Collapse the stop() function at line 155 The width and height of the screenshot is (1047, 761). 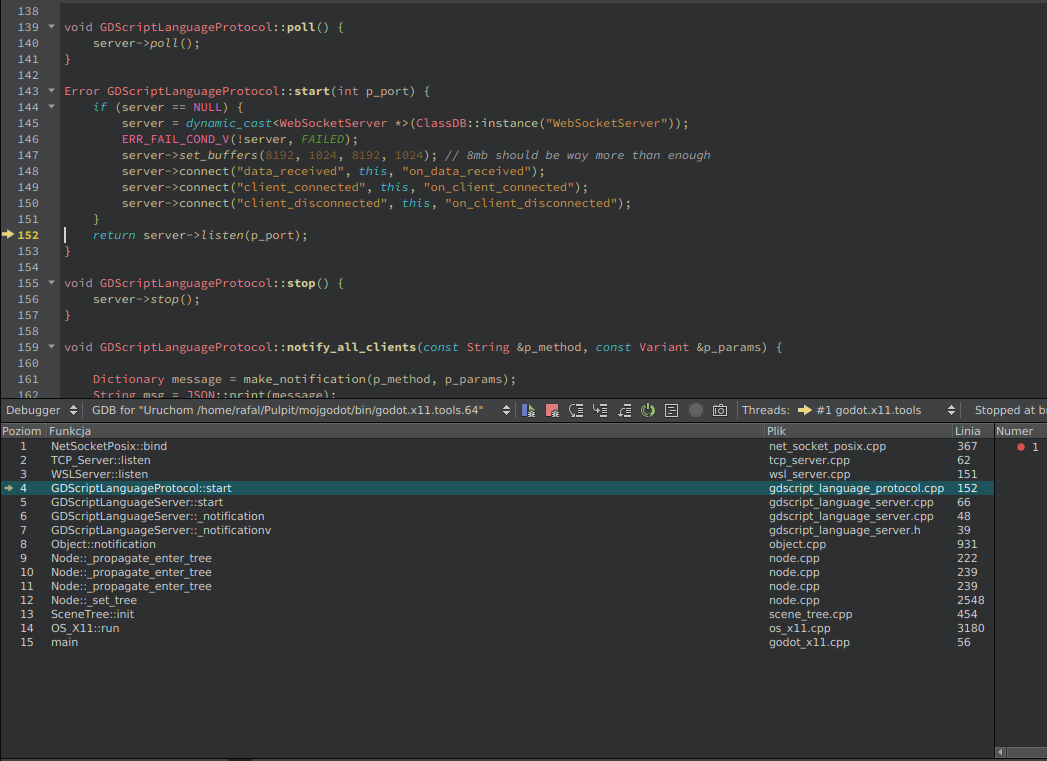(51, 283)
